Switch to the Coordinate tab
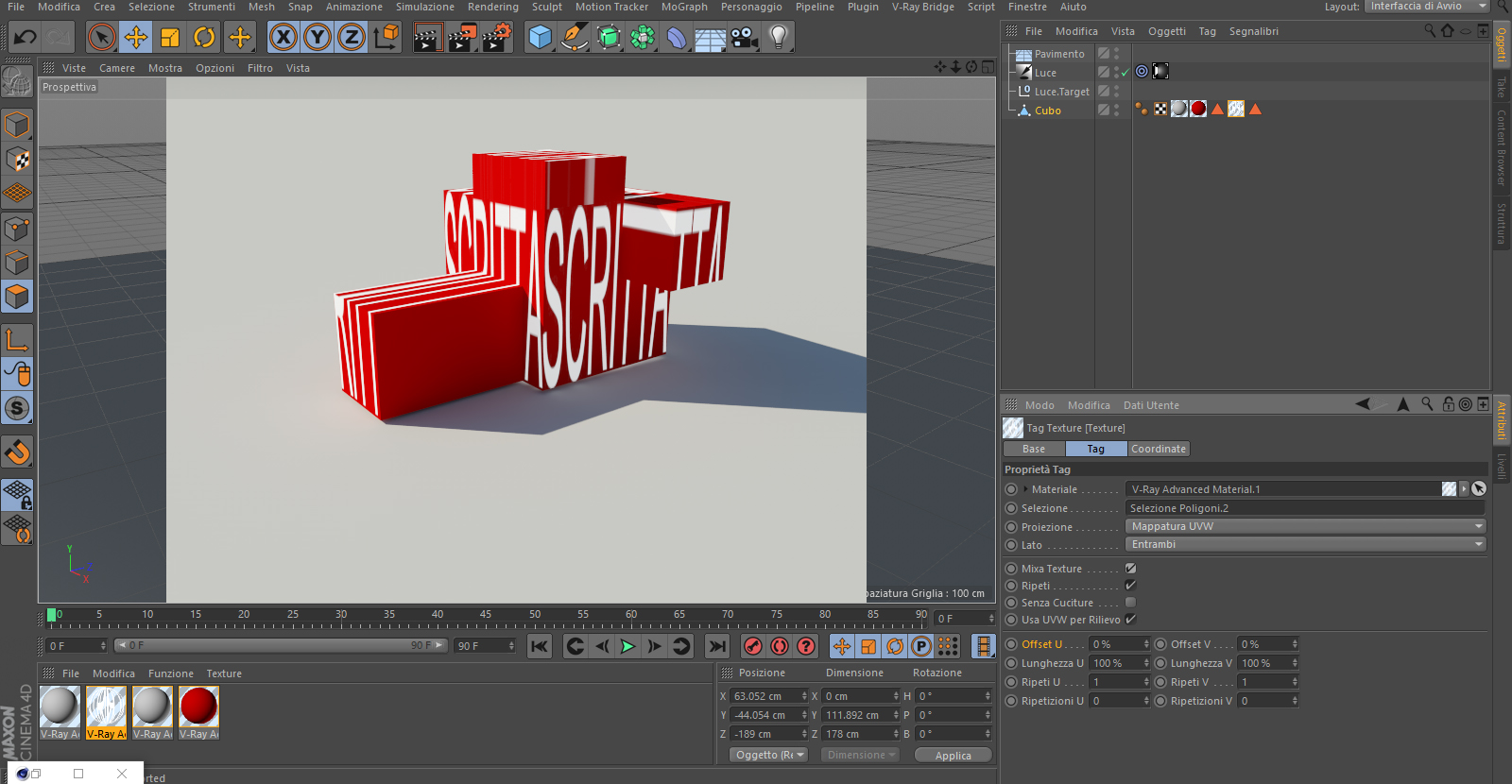Viewport: 1512px width, 784px height. point(1158,449)
